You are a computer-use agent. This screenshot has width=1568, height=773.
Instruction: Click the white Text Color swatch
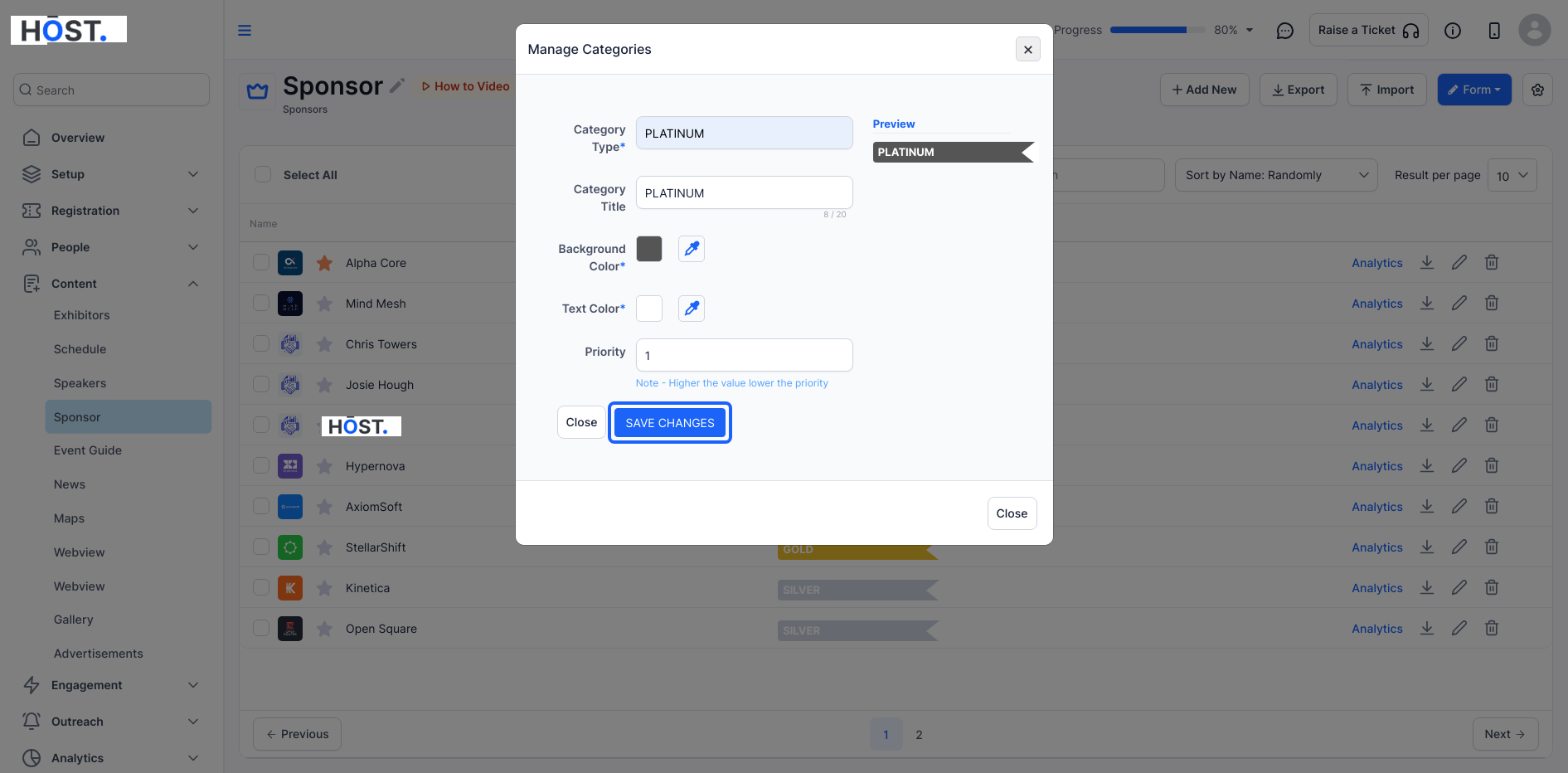click(649, 309)
